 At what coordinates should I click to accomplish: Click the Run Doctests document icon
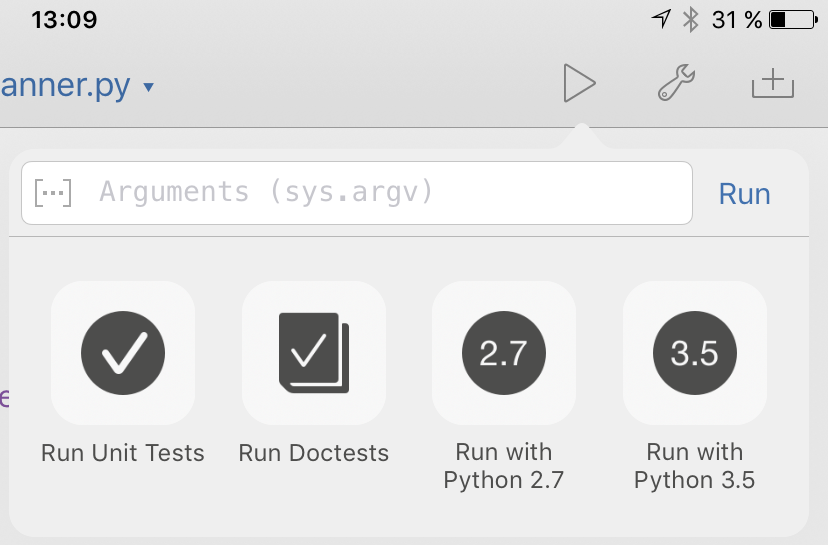pyautogui.click(x=314, y=353)
